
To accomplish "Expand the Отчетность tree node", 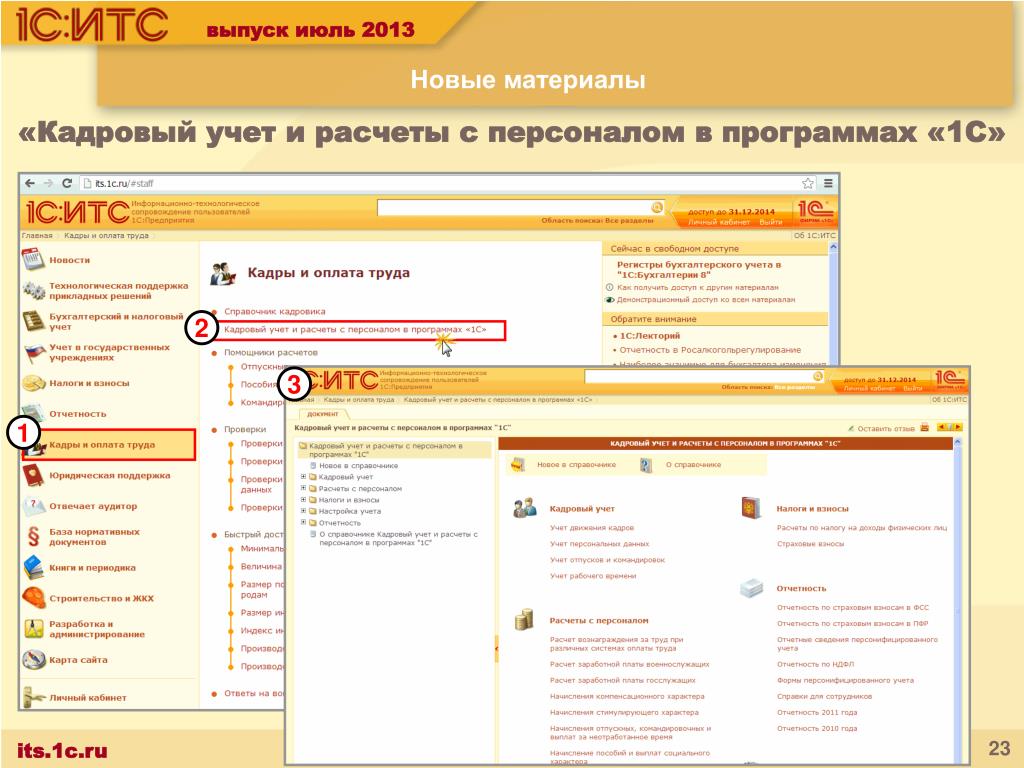I will (x=303, y=522).
